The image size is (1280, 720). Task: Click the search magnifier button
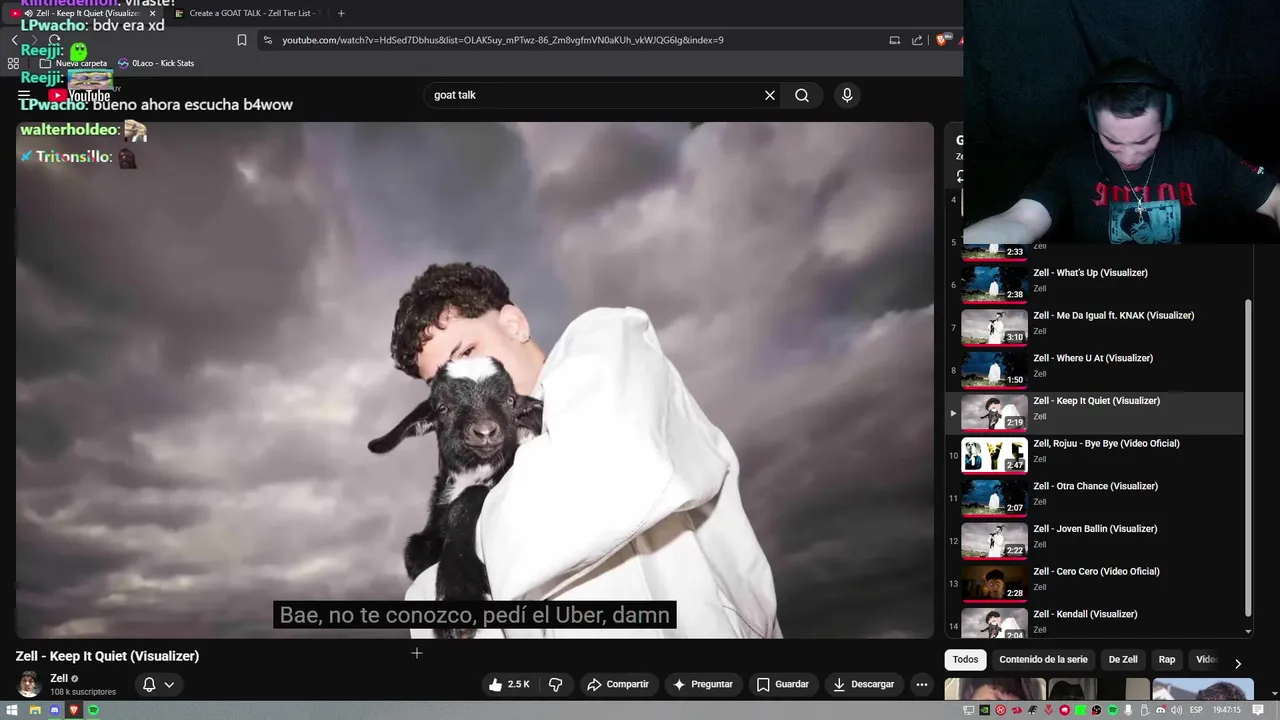pyautogui.click(x=802, y=95)
